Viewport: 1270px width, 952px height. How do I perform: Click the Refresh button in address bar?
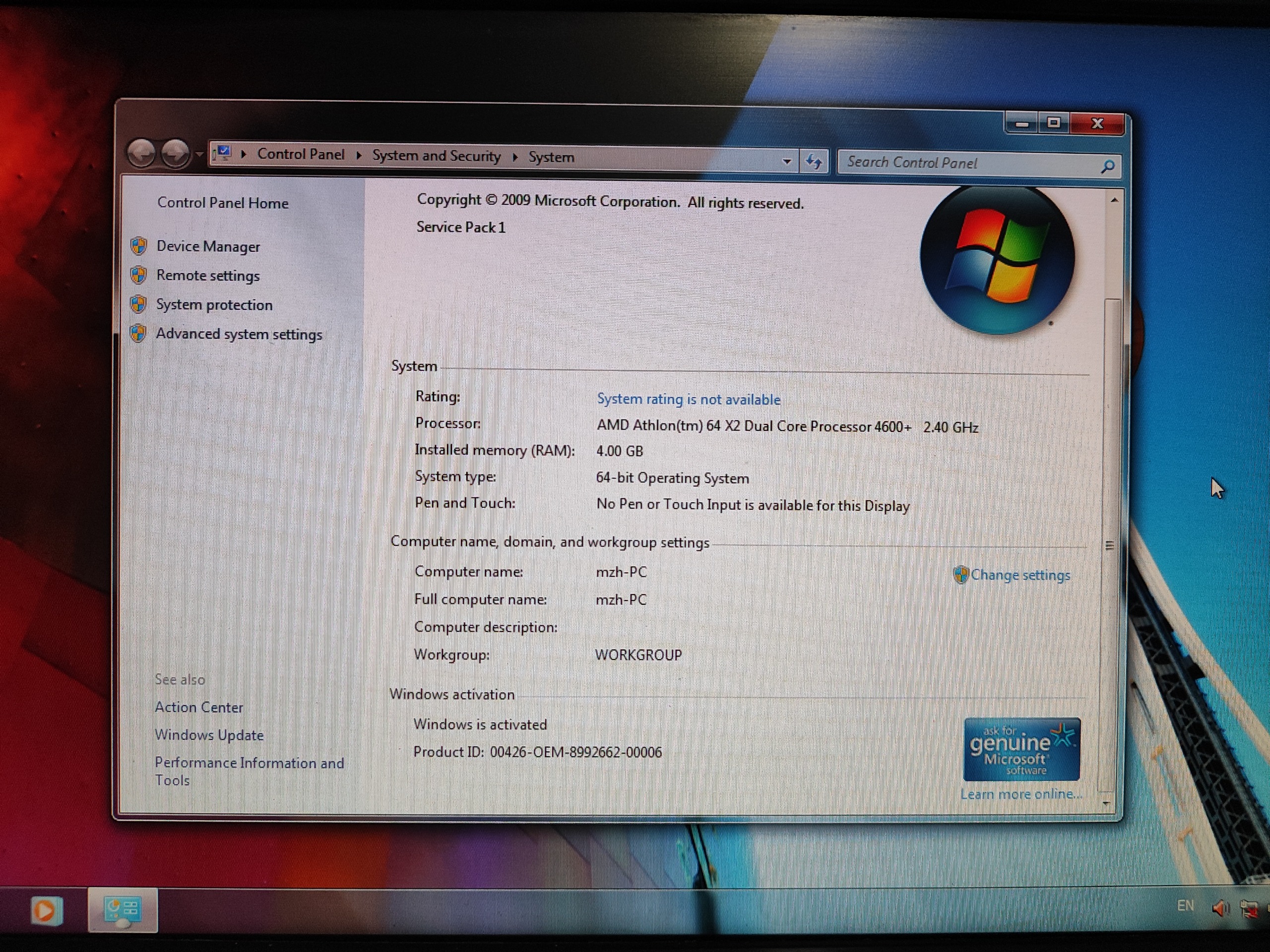(814, 162)
